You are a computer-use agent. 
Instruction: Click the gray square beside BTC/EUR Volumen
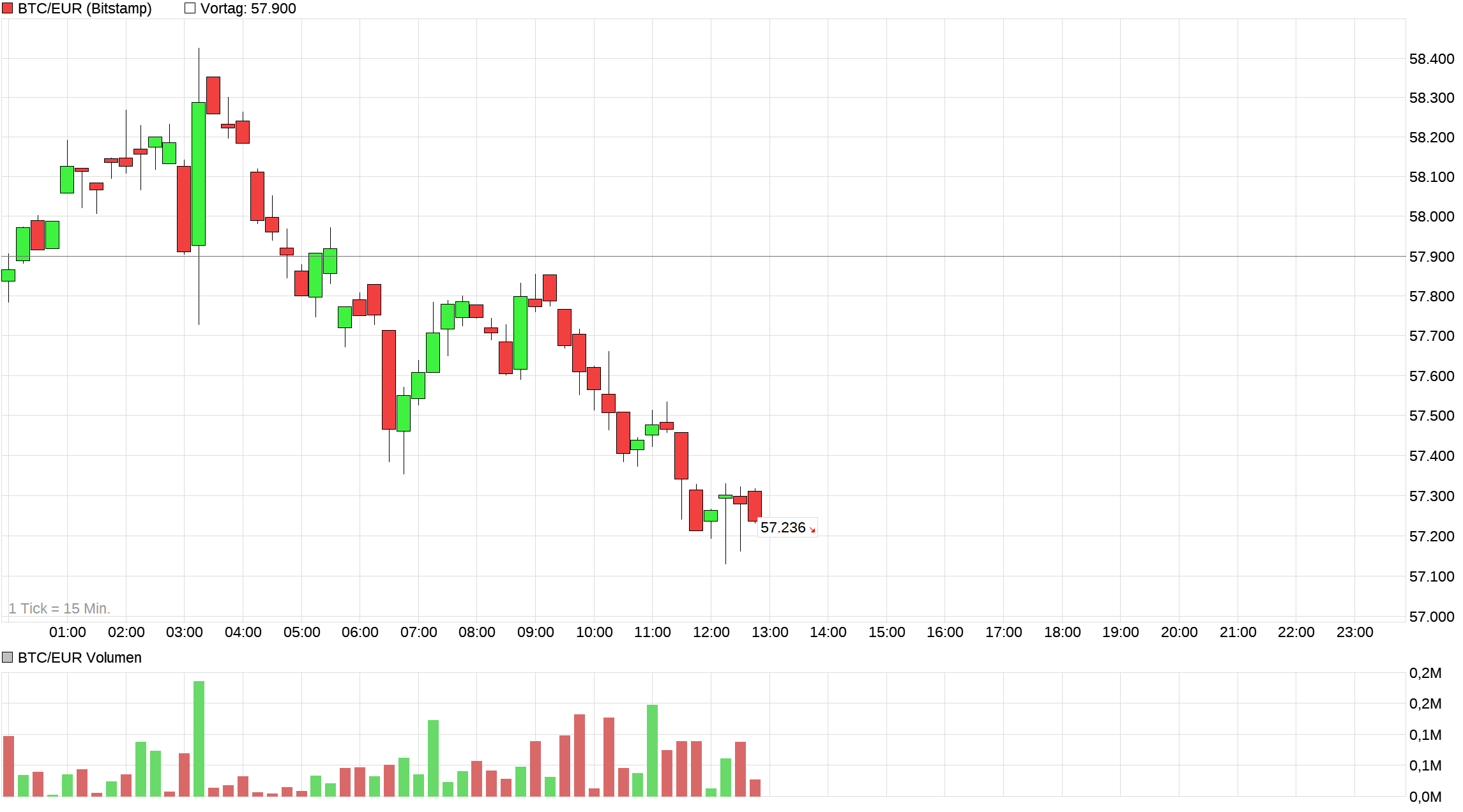click(x=8, y=657)
